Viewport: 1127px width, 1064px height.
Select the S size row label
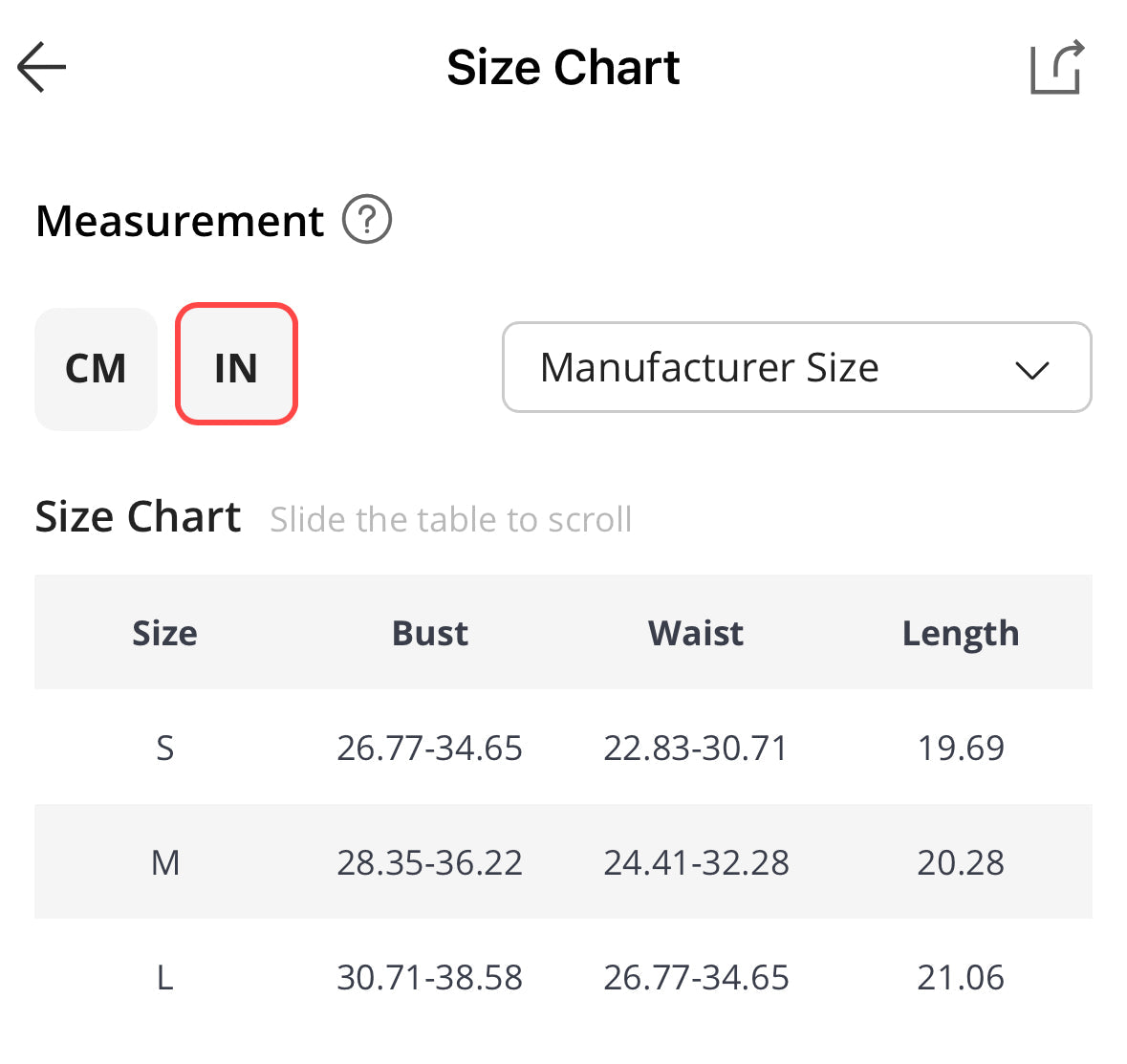pos(164,748)
